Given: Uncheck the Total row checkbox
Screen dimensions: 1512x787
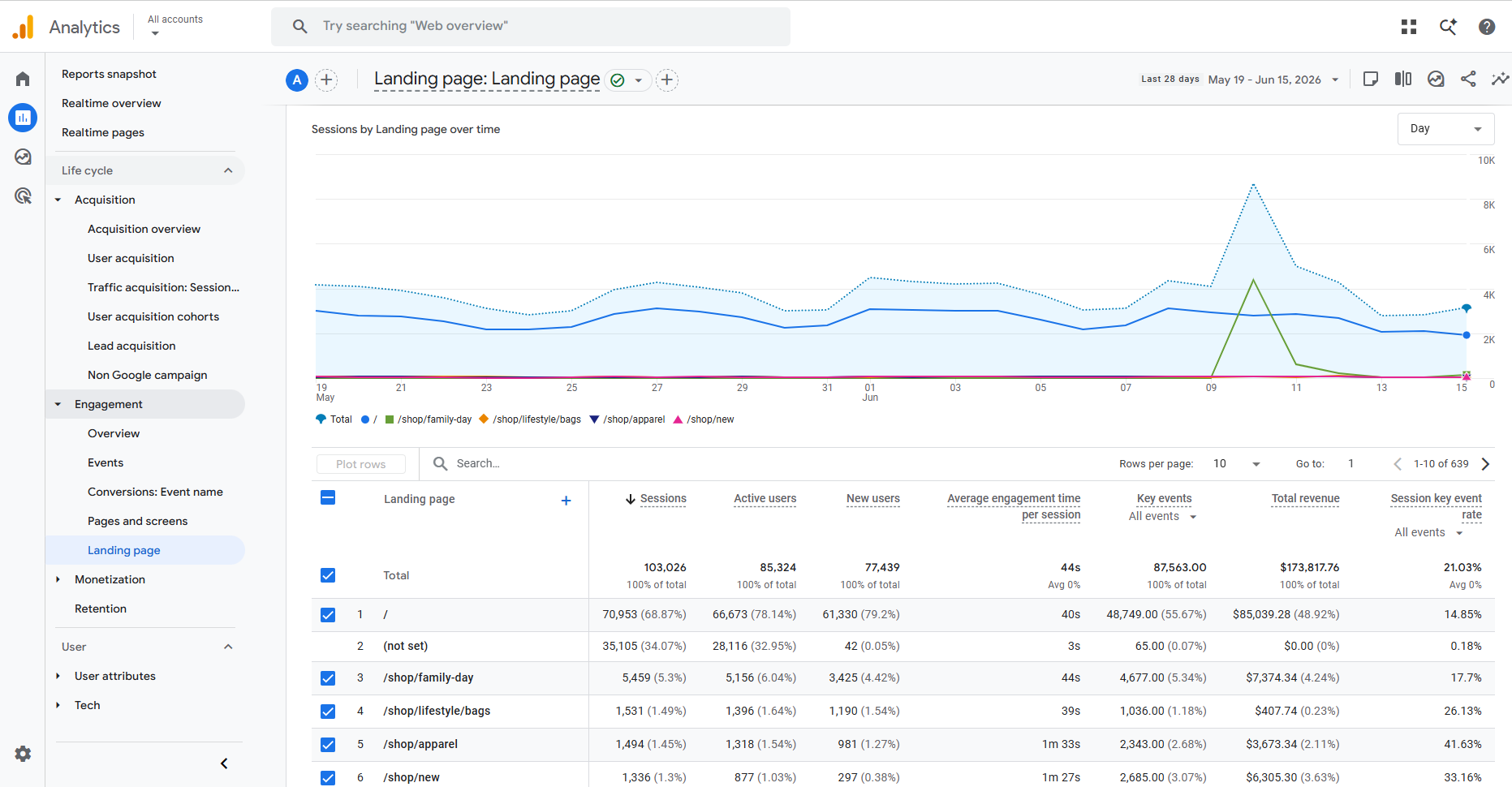Looking at the screenshot, I should point(328,575).
